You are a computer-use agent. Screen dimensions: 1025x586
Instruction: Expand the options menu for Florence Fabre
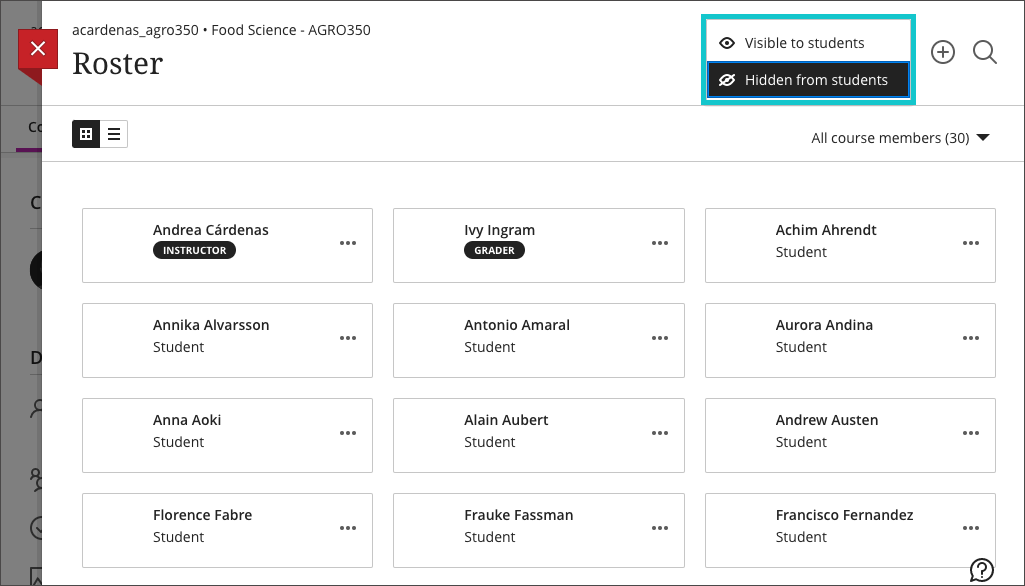(x=348, y=528)
